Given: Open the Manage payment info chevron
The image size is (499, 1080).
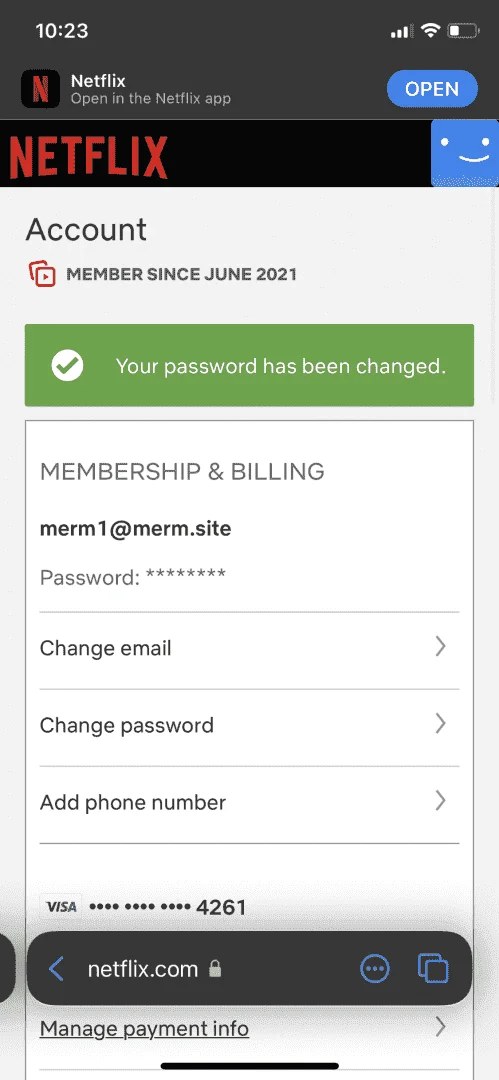Looking at the screenshot, I should pos(440,1028).
